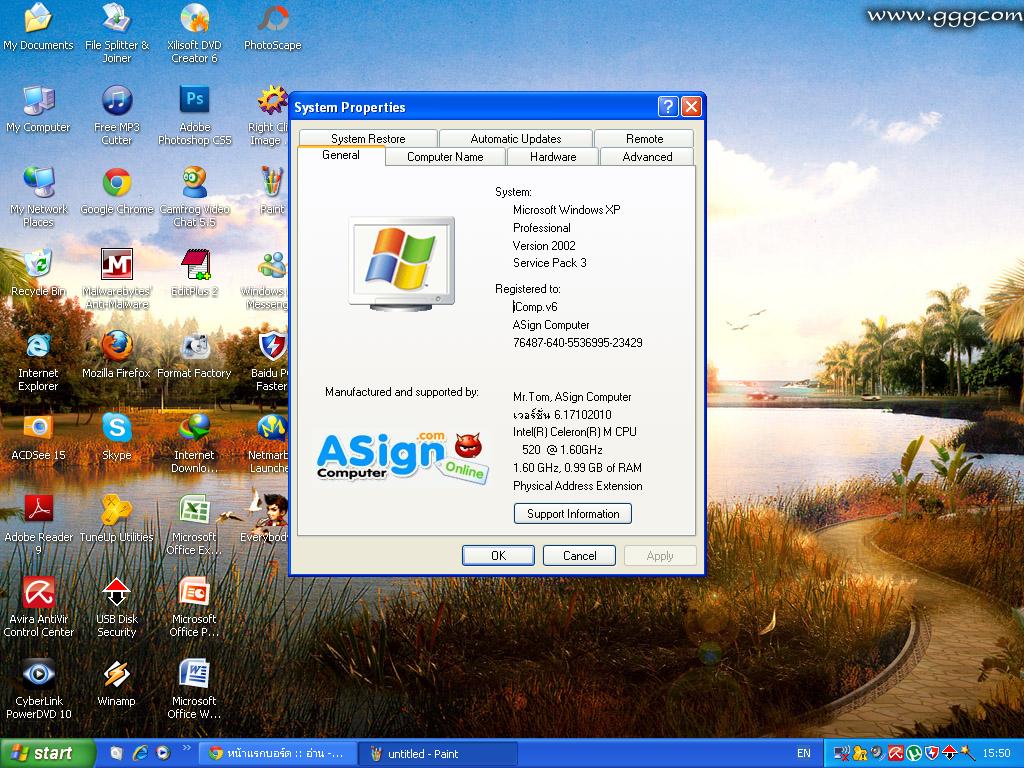
Task: Click the Support Information button
Action: point(573,514)
